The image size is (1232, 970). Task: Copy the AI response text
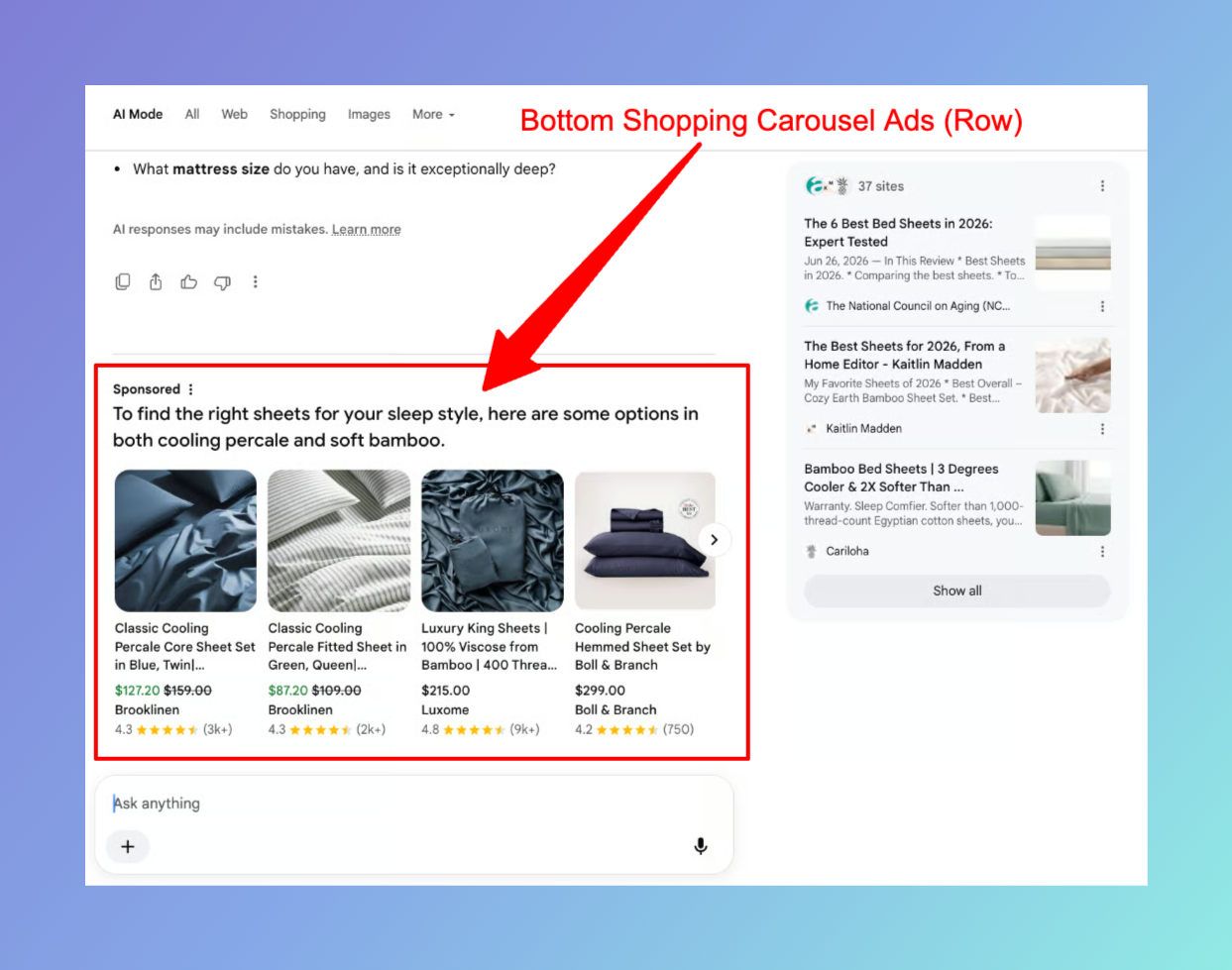(123, 282)
